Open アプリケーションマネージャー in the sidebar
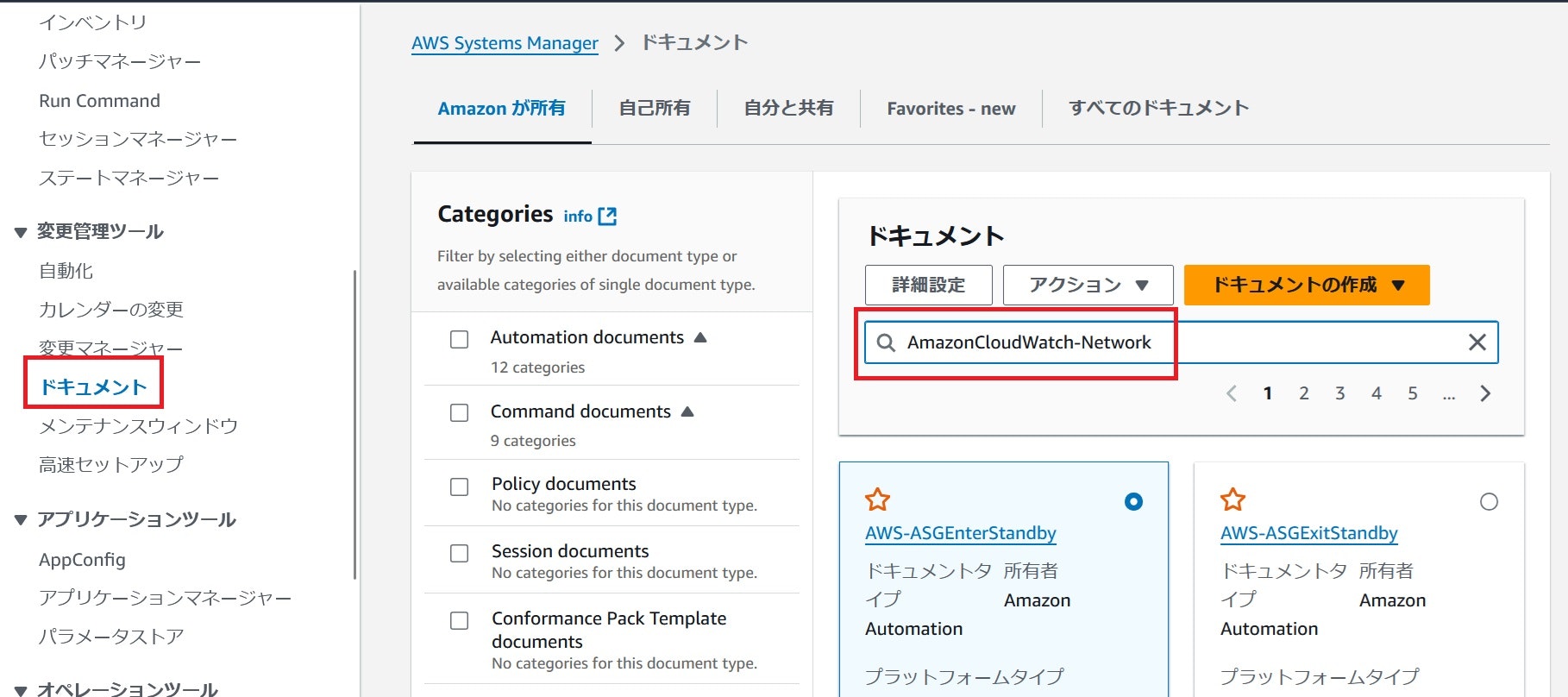This screenshot has height=697, width=1568. pyautogui.click(x=165, y=598)
